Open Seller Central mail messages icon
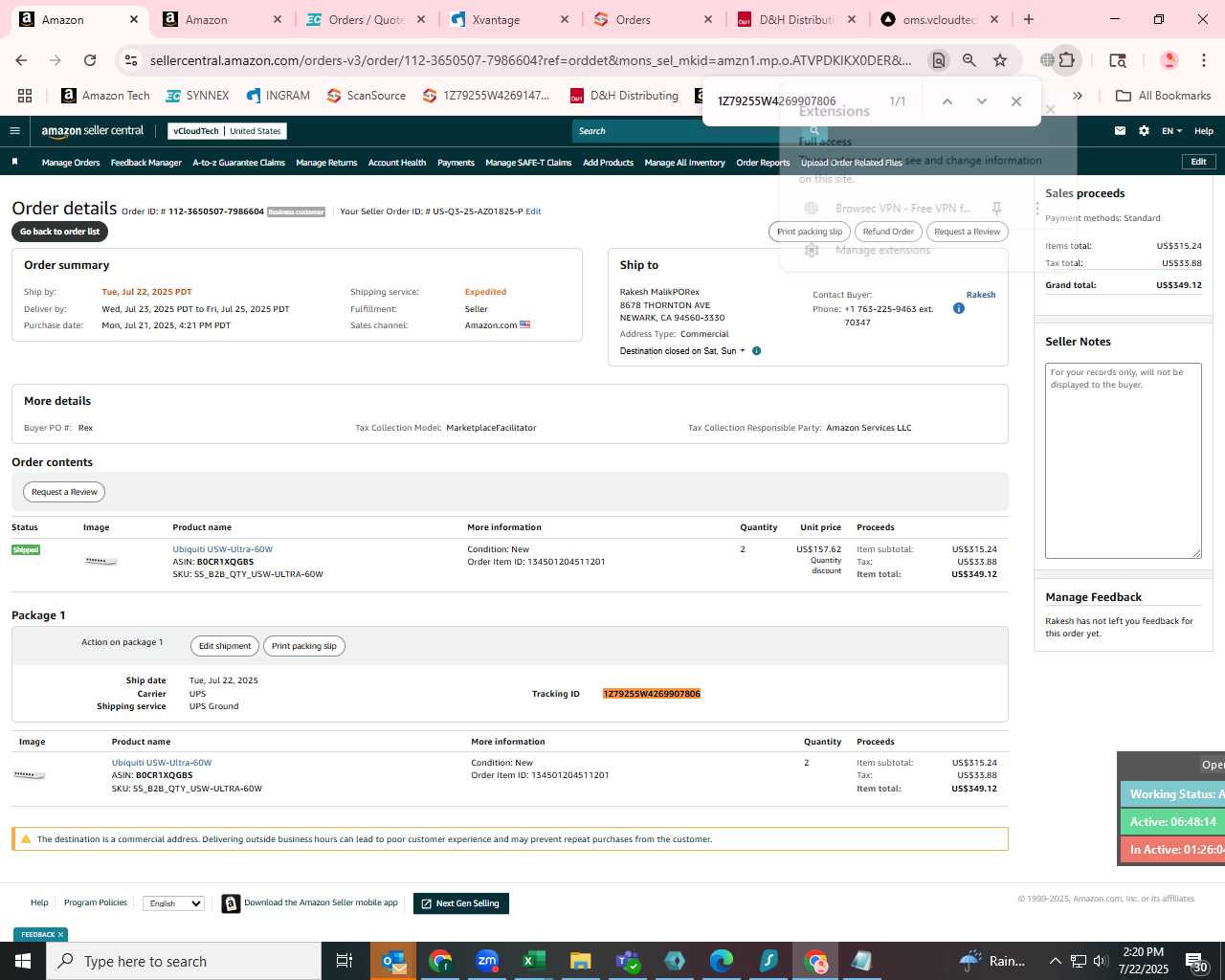 click(x=1120, y=131)
